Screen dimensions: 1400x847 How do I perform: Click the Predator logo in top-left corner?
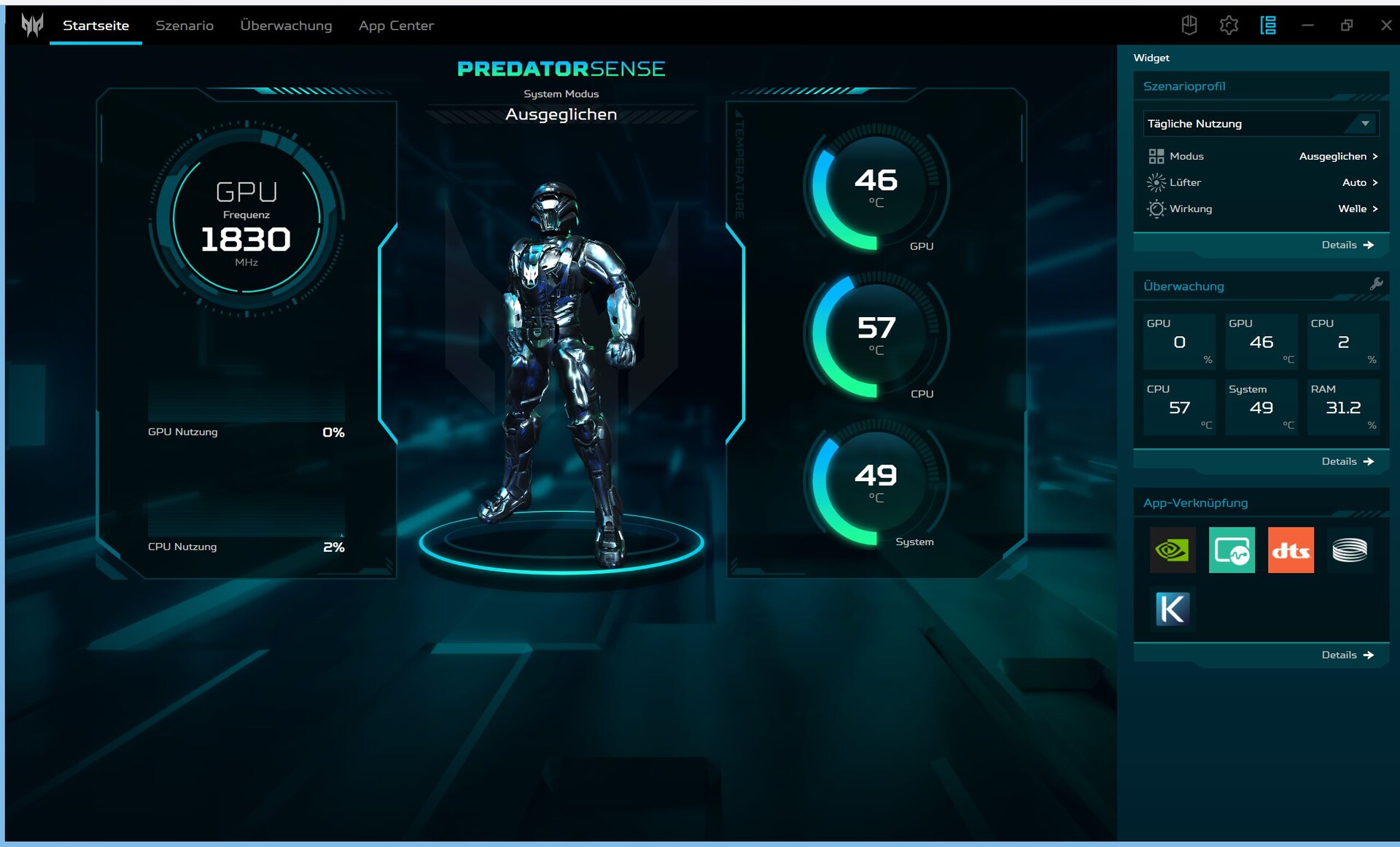(32, 26)
